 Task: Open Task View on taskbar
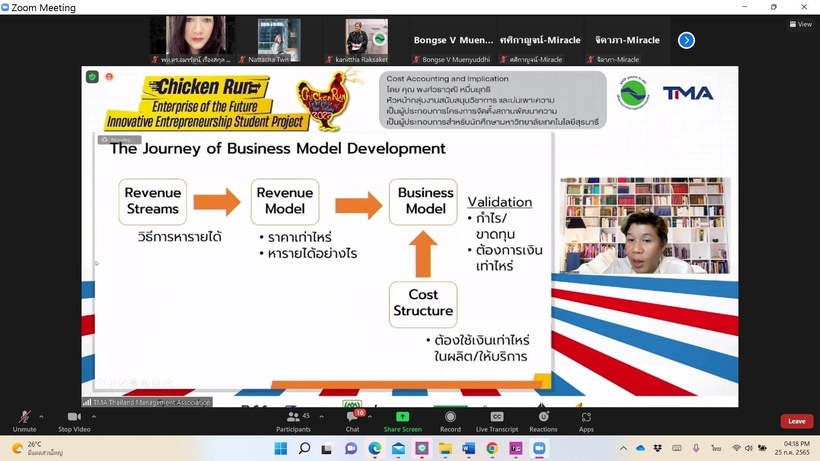pos(327,448)
